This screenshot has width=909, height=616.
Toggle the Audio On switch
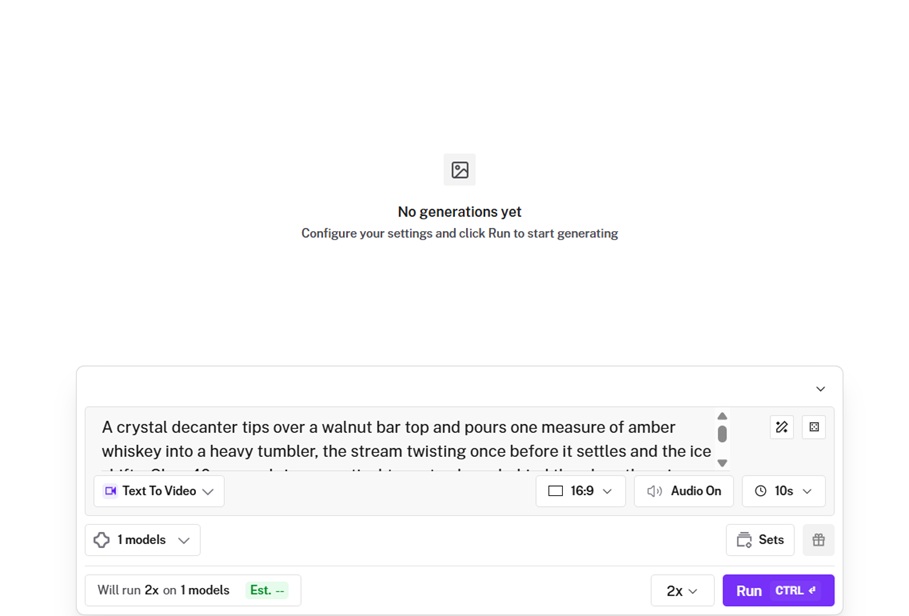click(x=684, y=491)
